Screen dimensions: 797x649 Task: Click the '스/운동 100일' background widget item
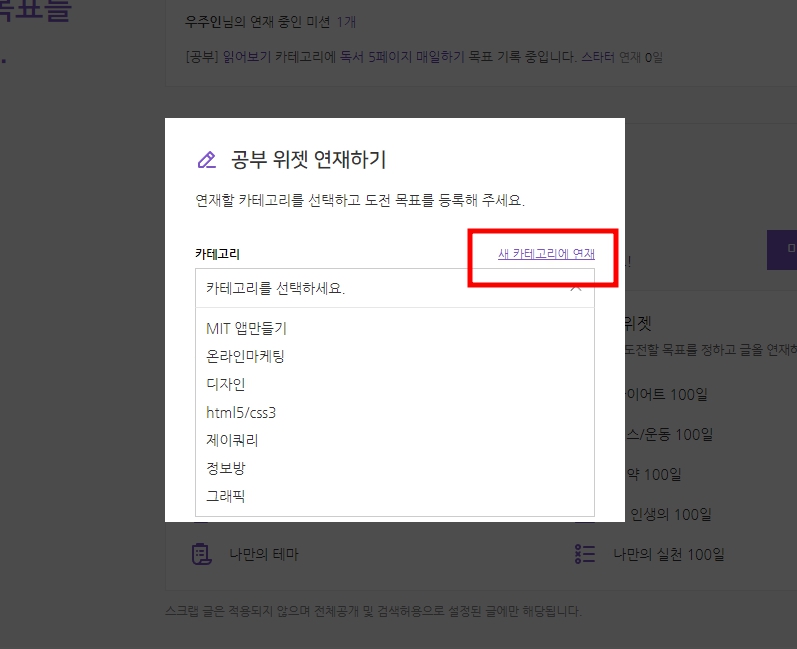tap(669, 435)
